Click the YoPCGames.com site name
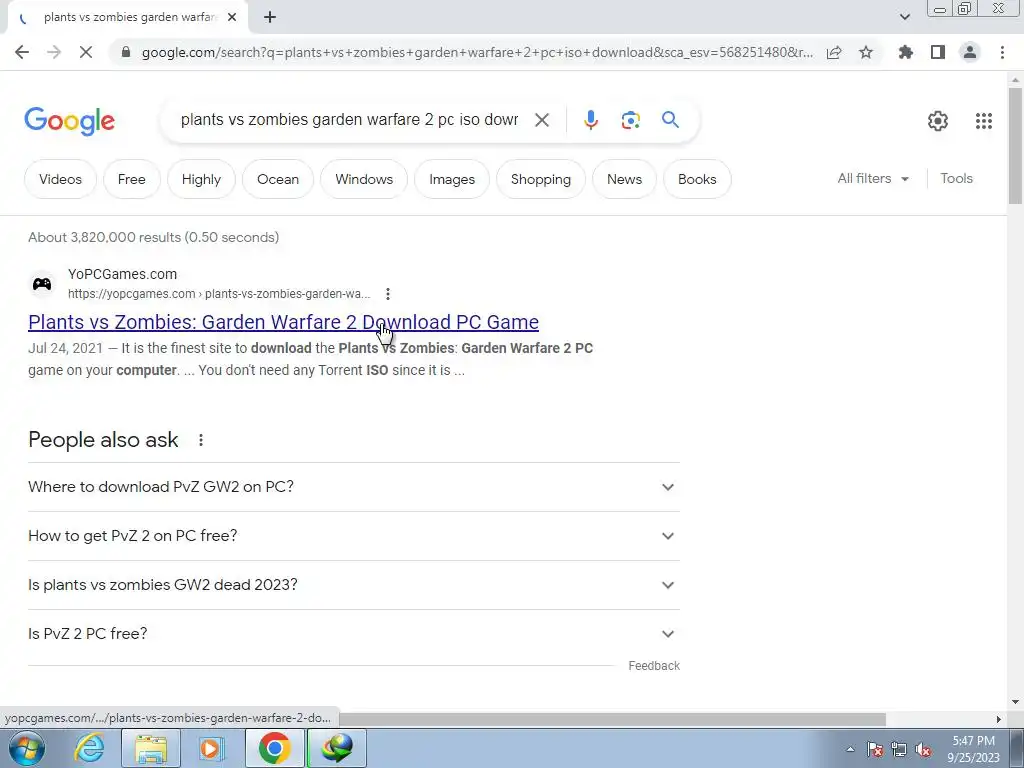Viewport: 1024px width, 768px height. [122, 274]
